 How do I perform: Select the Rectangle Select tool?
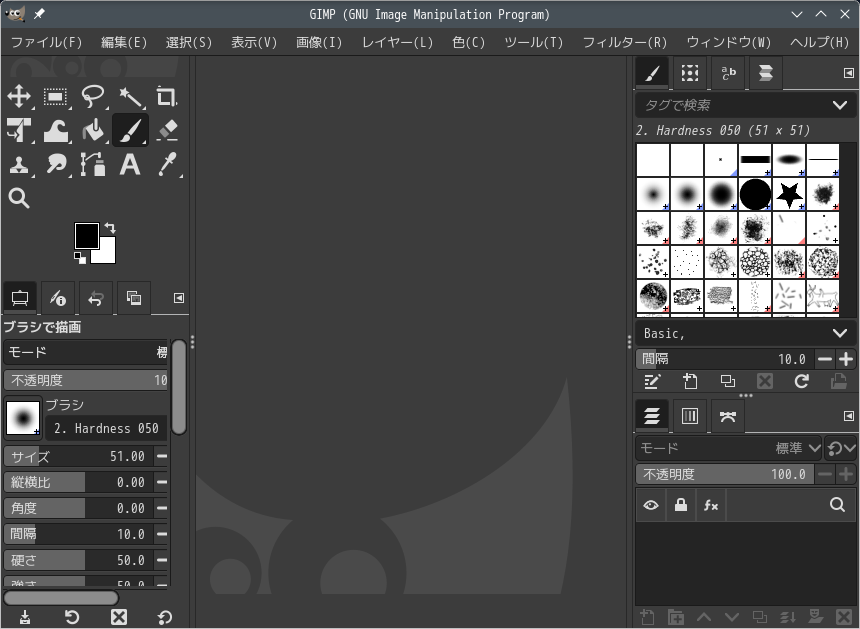(56, 97)
